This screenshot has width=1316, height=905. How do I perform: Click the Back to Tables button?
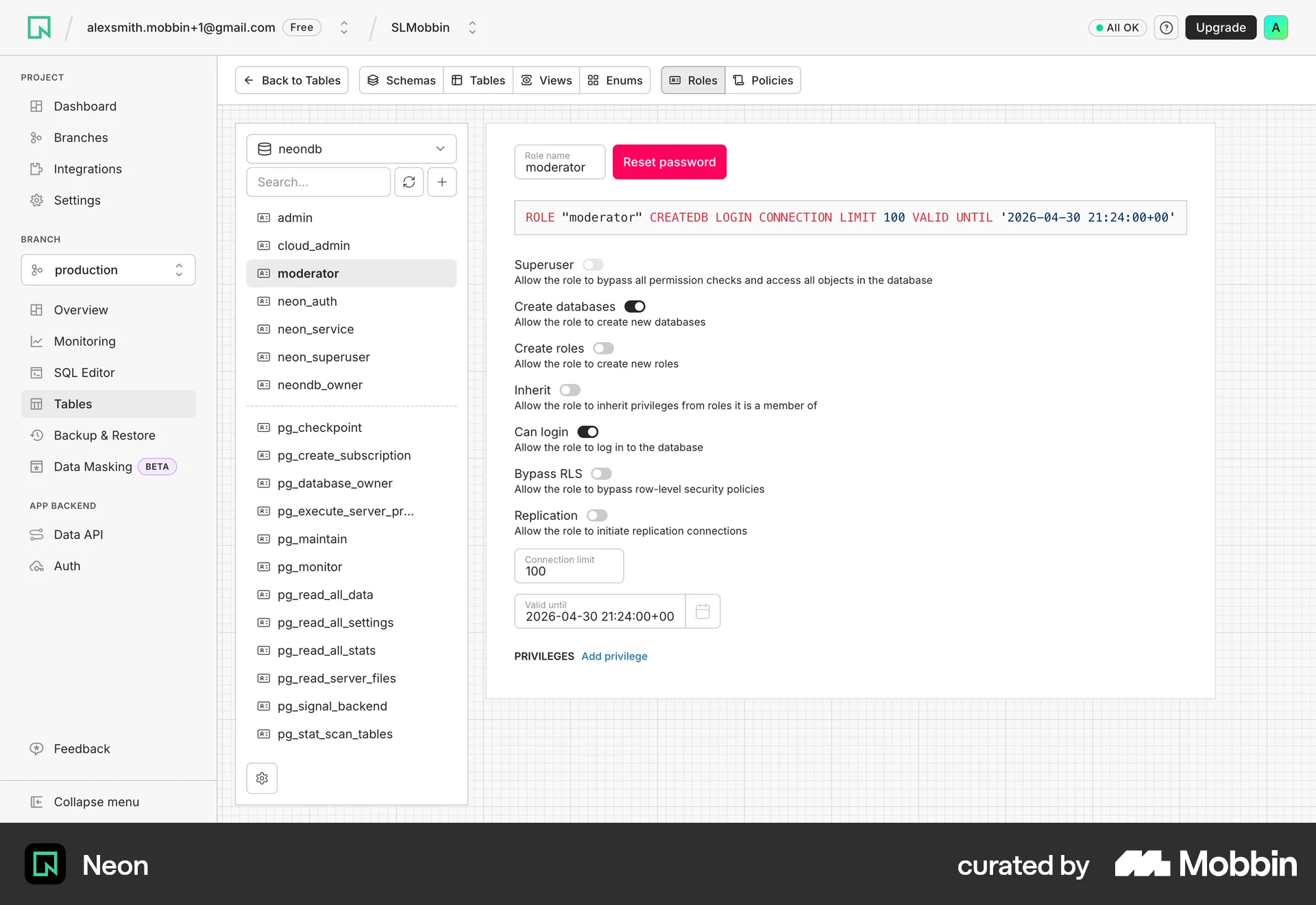point(292,80)
